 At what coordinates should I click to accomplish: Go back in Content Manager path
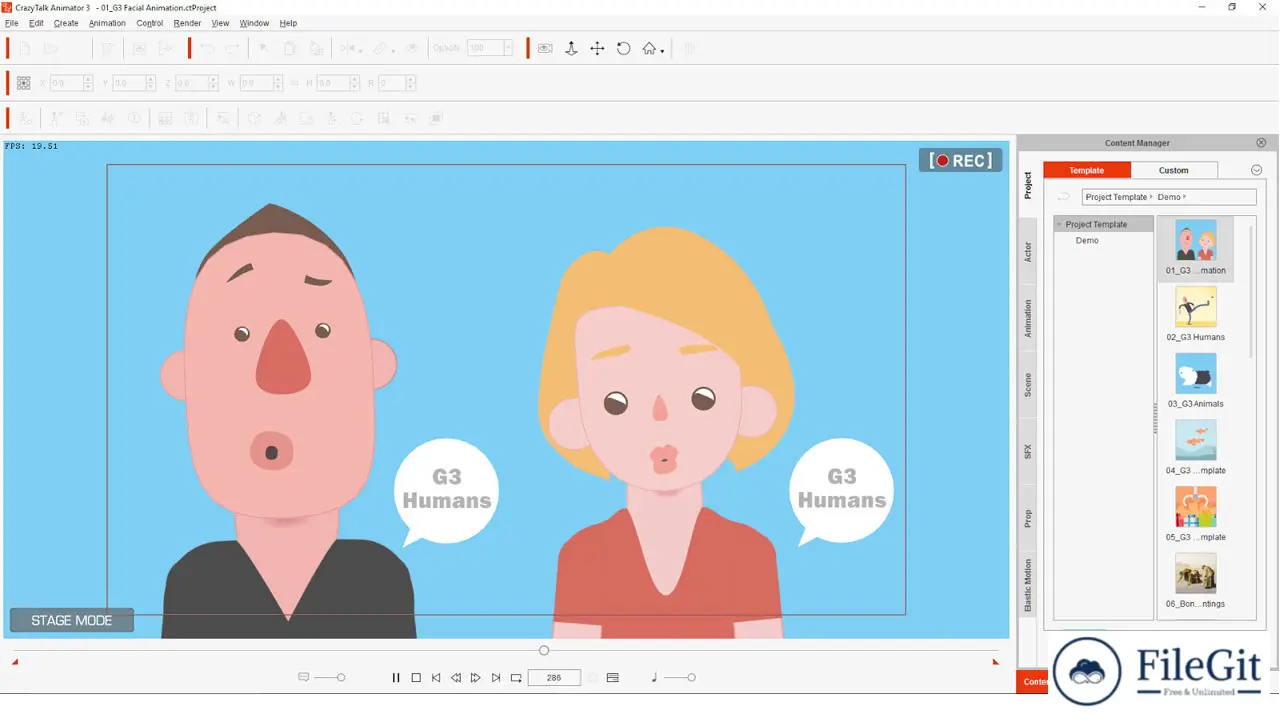[1064, 197]
